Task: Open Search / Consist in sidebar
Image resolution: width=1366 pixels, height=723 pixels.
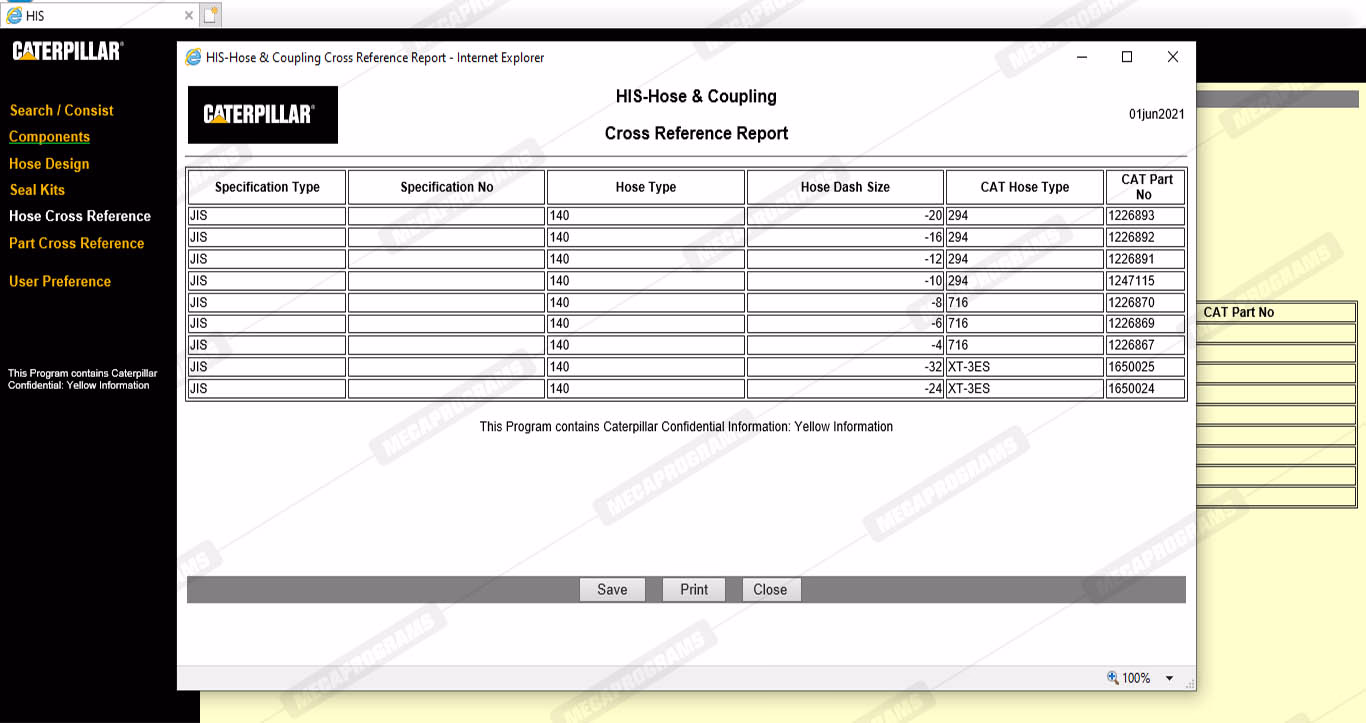Action: point(62,110)
